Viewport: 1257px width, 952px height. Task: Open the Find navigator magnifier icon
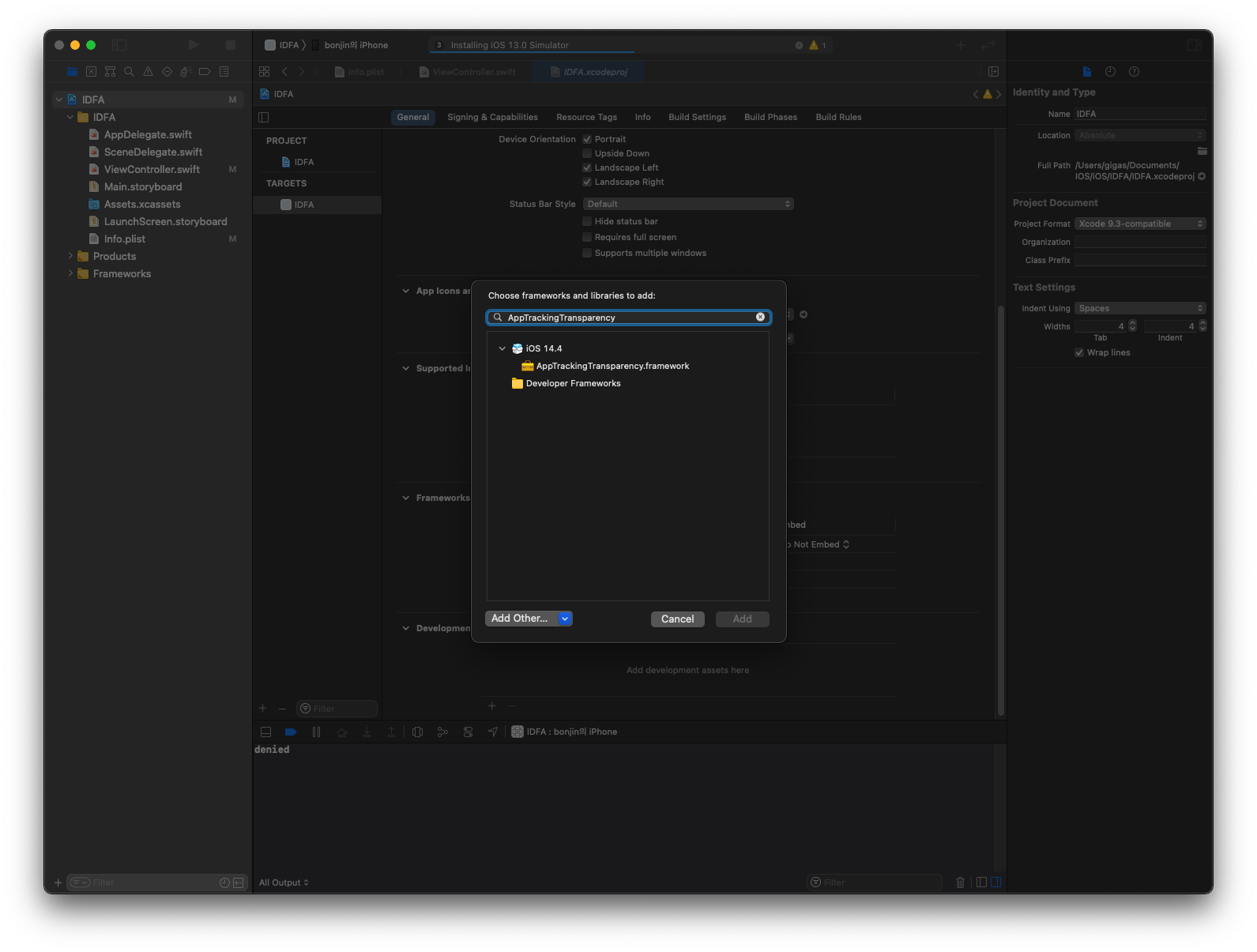(x=129, y=72)
